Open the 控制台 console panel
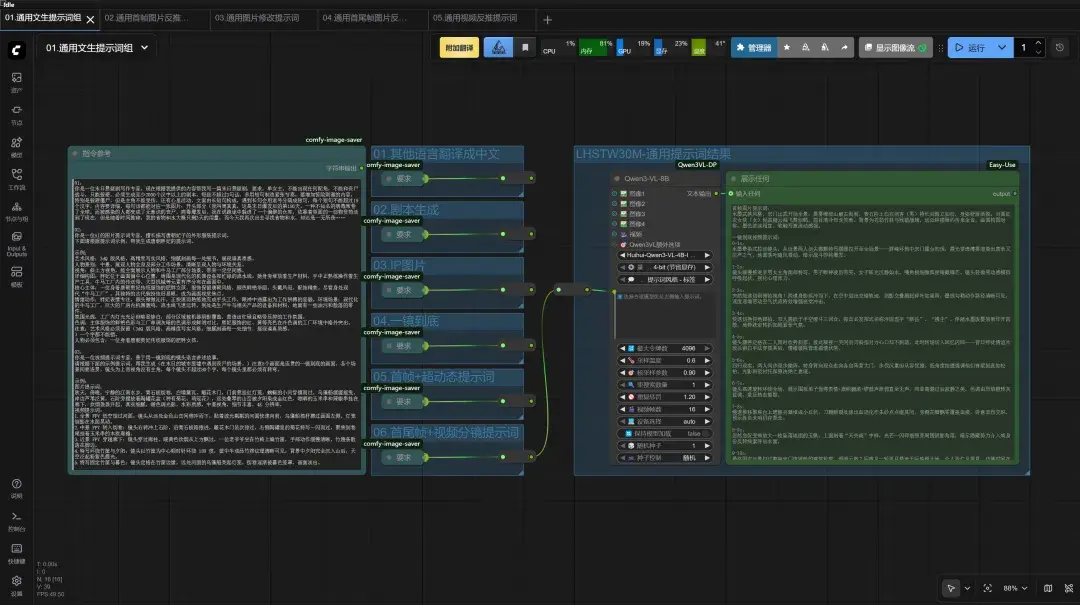This screenshot has height=605, width=1080. point(17,522)
